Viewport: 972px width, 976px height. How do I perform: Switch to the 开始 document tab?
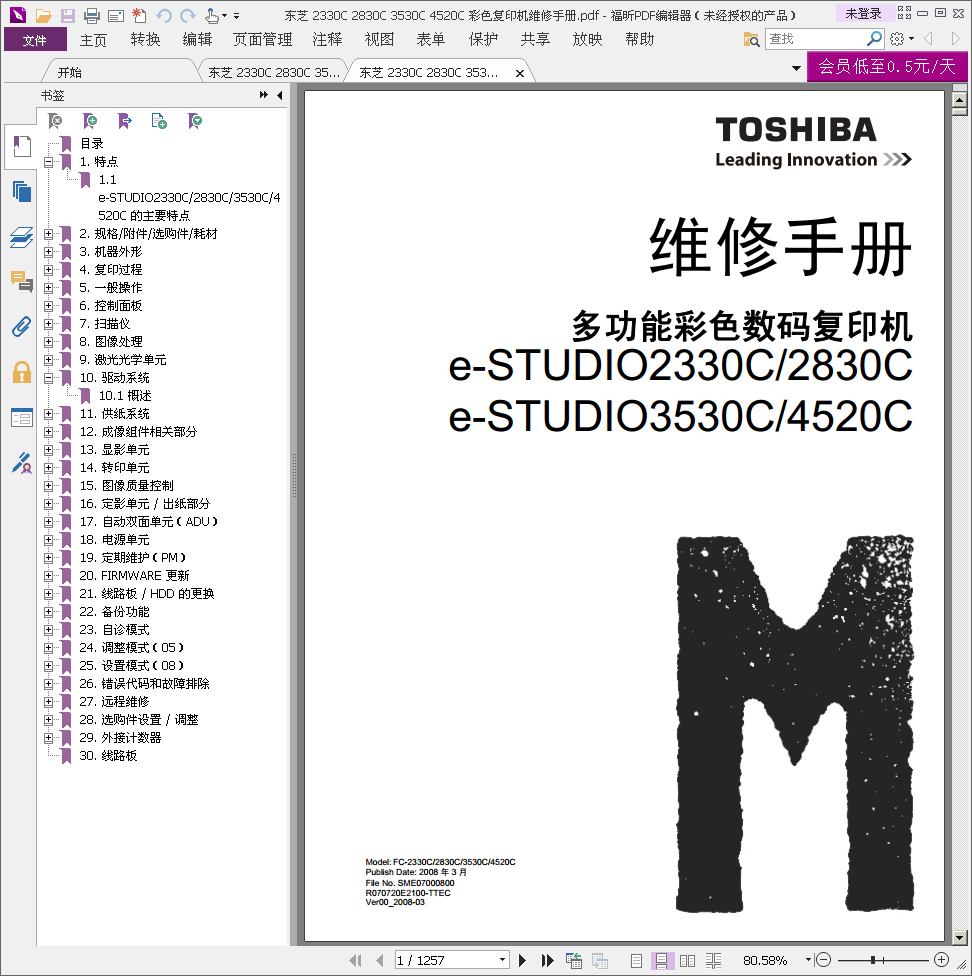coord(70,72)
